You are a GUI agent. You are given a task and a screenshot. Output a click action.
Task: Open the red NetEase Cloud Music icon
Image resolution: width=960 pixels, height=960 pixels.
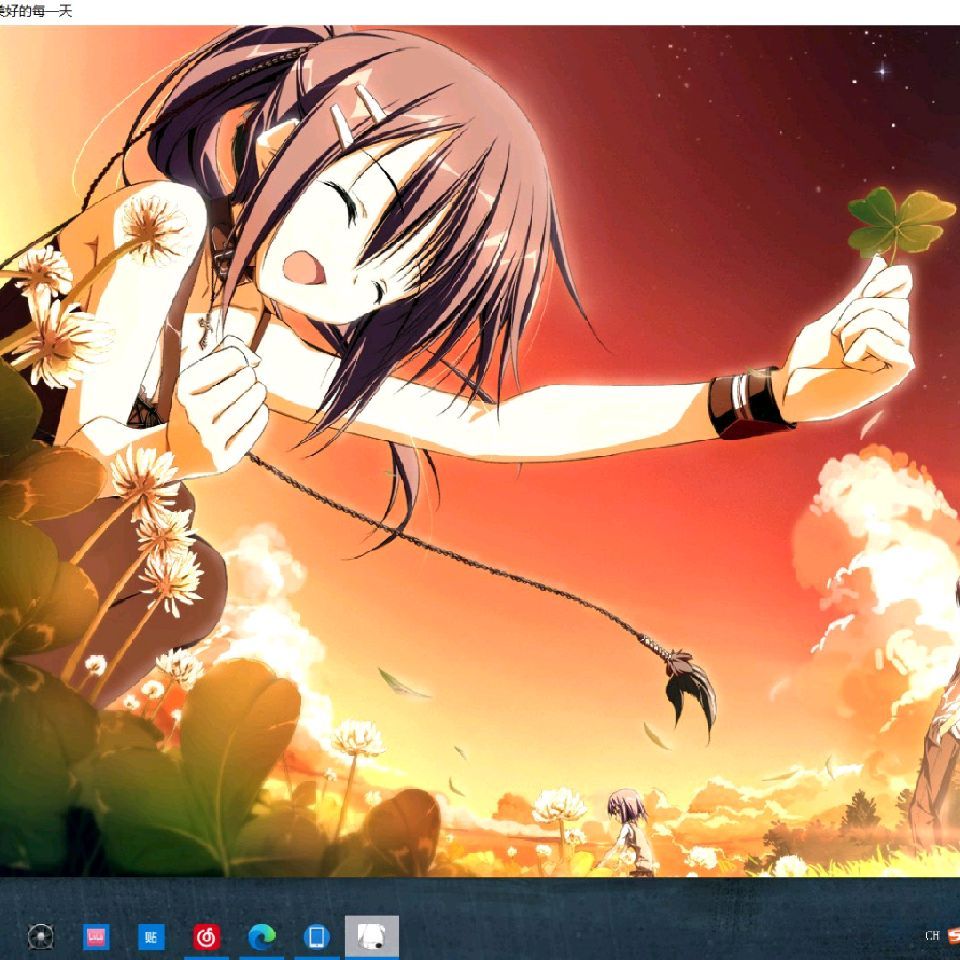(x=206, y=937)
